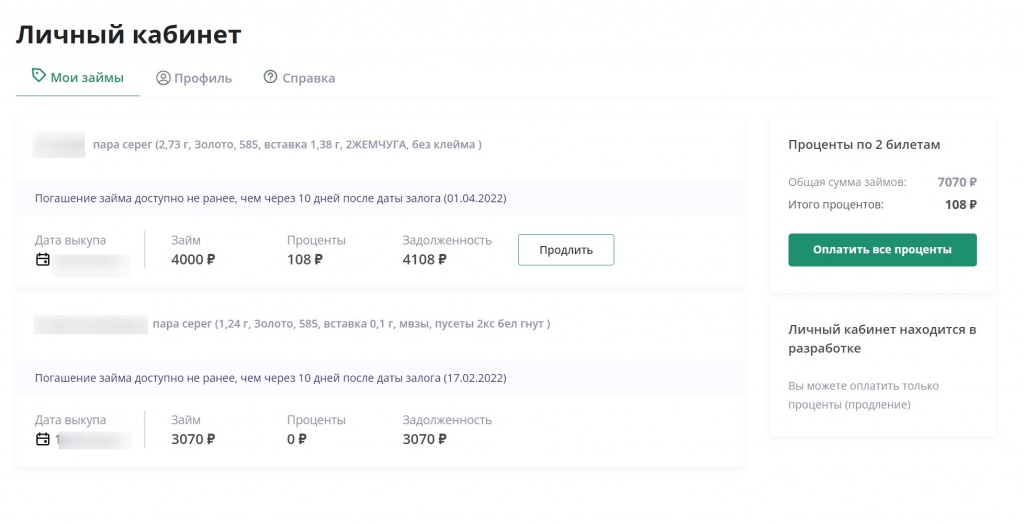Click the user icon beside Профиль

pyautogui.click(x=163, y=77)
